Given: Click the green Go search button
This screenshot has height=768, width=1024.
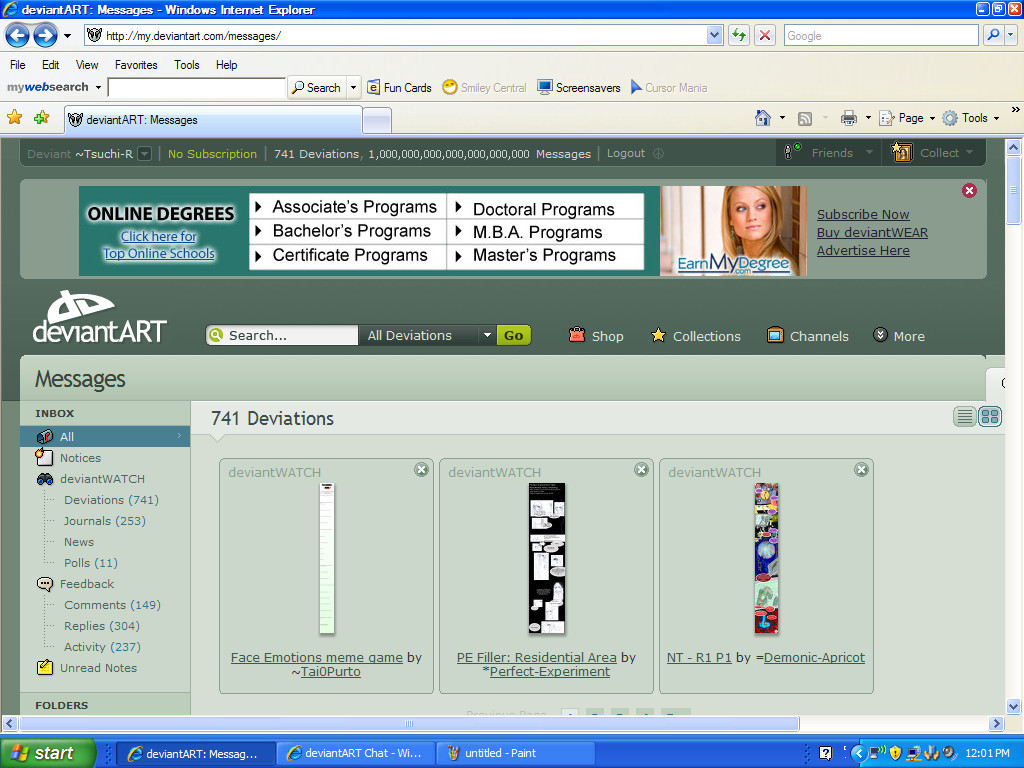Looking at the screenshot, I should click(x=513, y=335).
